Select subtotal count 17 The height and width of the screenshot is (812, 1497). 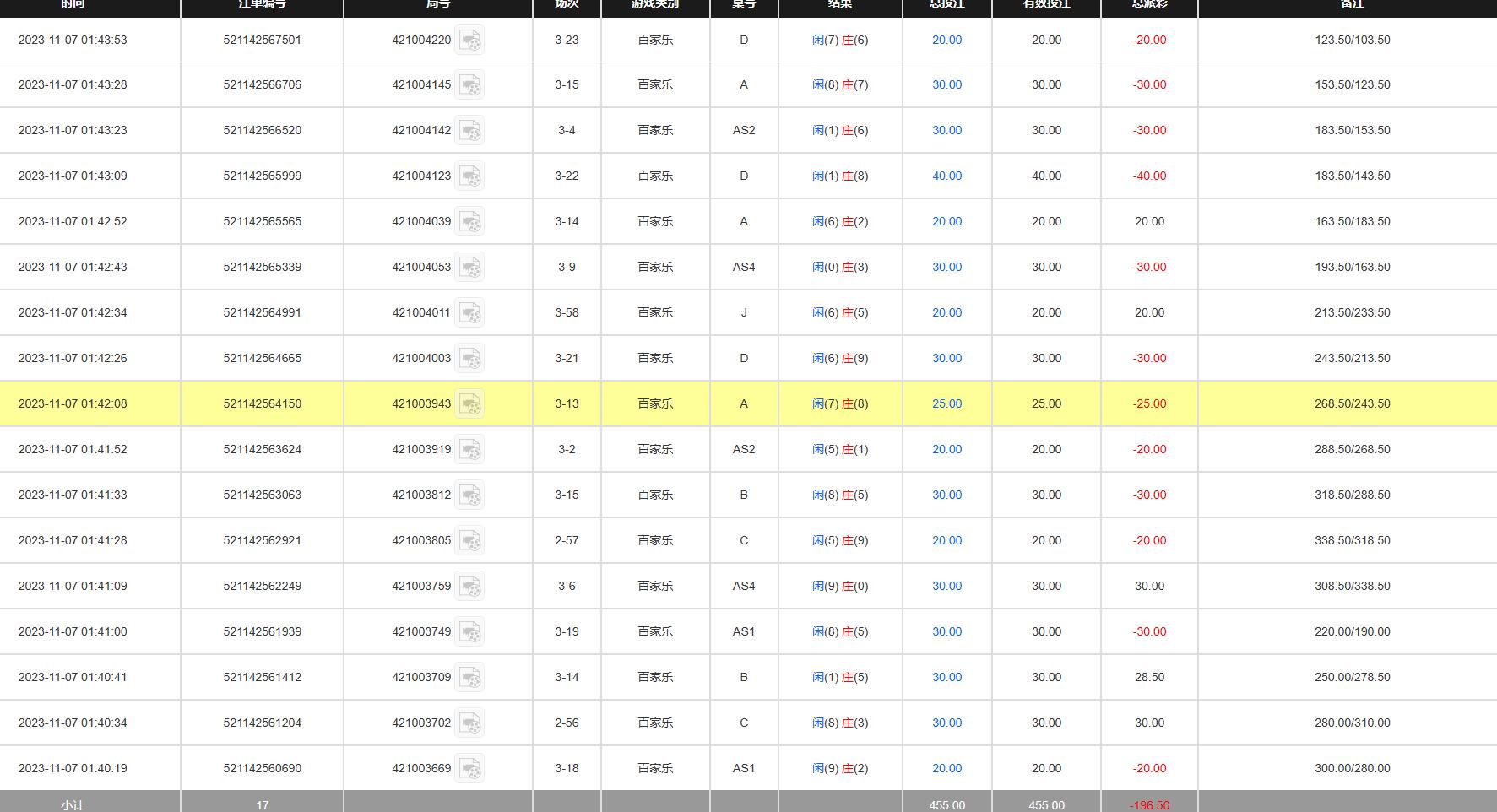coord(263,805)
